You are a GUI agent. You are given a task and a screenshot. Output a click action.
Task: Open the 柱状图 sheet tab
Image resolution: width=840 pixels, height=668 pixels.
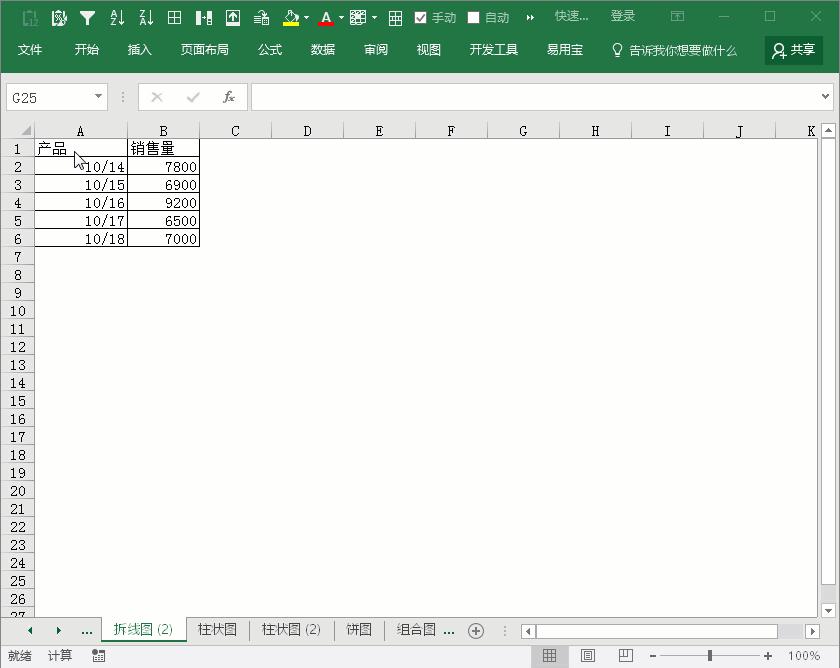click(x=217, y=630)
